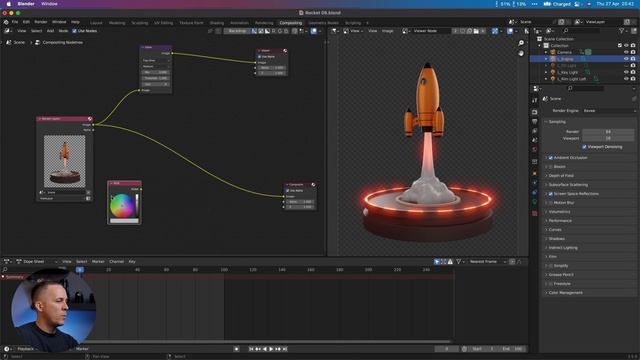Click the Scene Collection icon in outliner
Viewport: 640px width, 360px height.
(540, 39)
